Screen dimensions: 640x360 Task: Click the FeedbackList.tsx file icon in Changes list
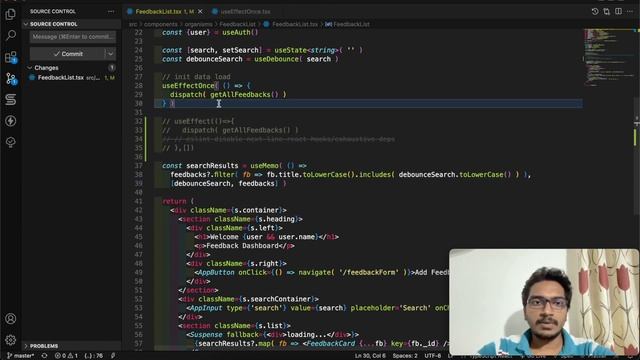click(x=32, y=78)
